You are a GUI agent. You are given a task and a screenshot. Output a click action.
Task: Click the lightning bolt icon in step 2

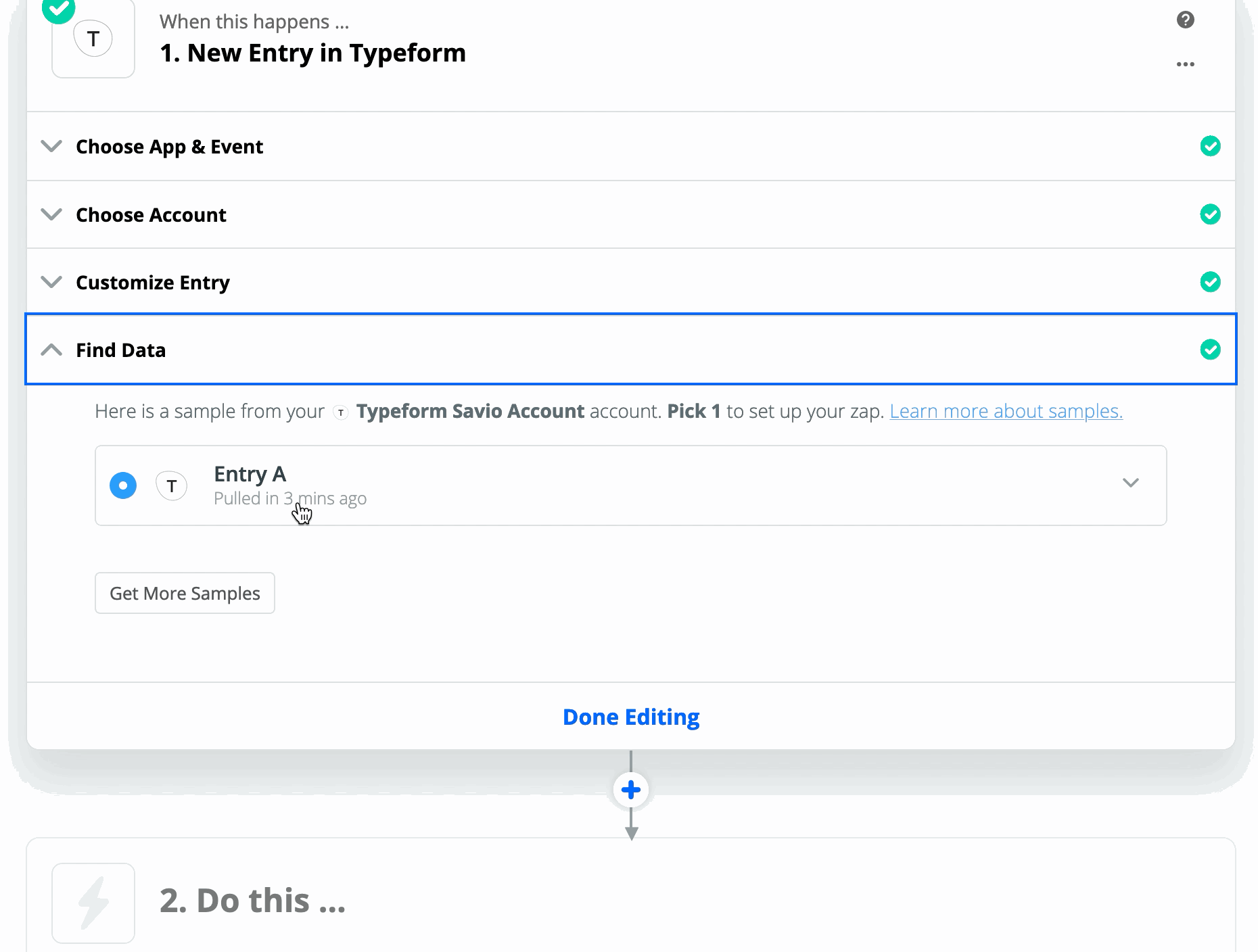click(93, 903)
